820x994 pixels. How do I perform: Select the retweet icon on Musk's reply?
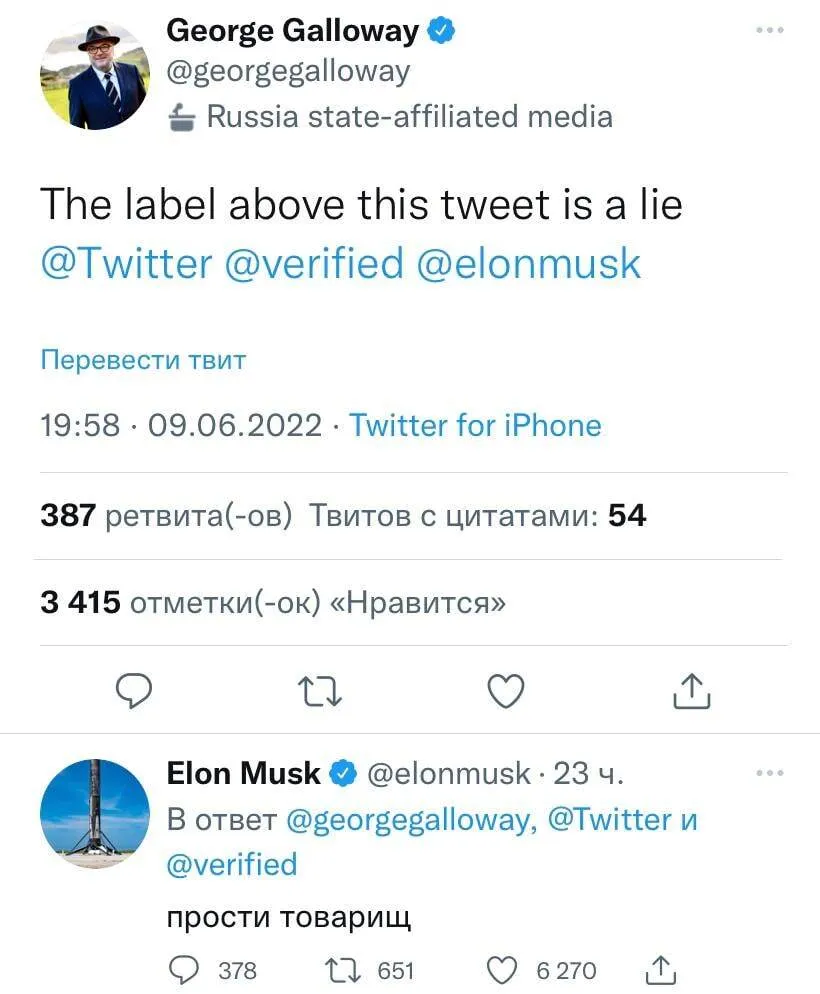coord(341,969)
